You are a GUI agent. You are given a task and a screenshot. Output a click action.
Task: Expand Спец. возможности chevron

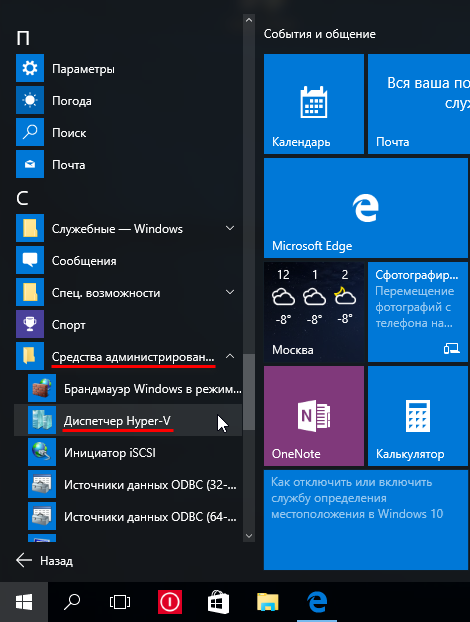230,292
